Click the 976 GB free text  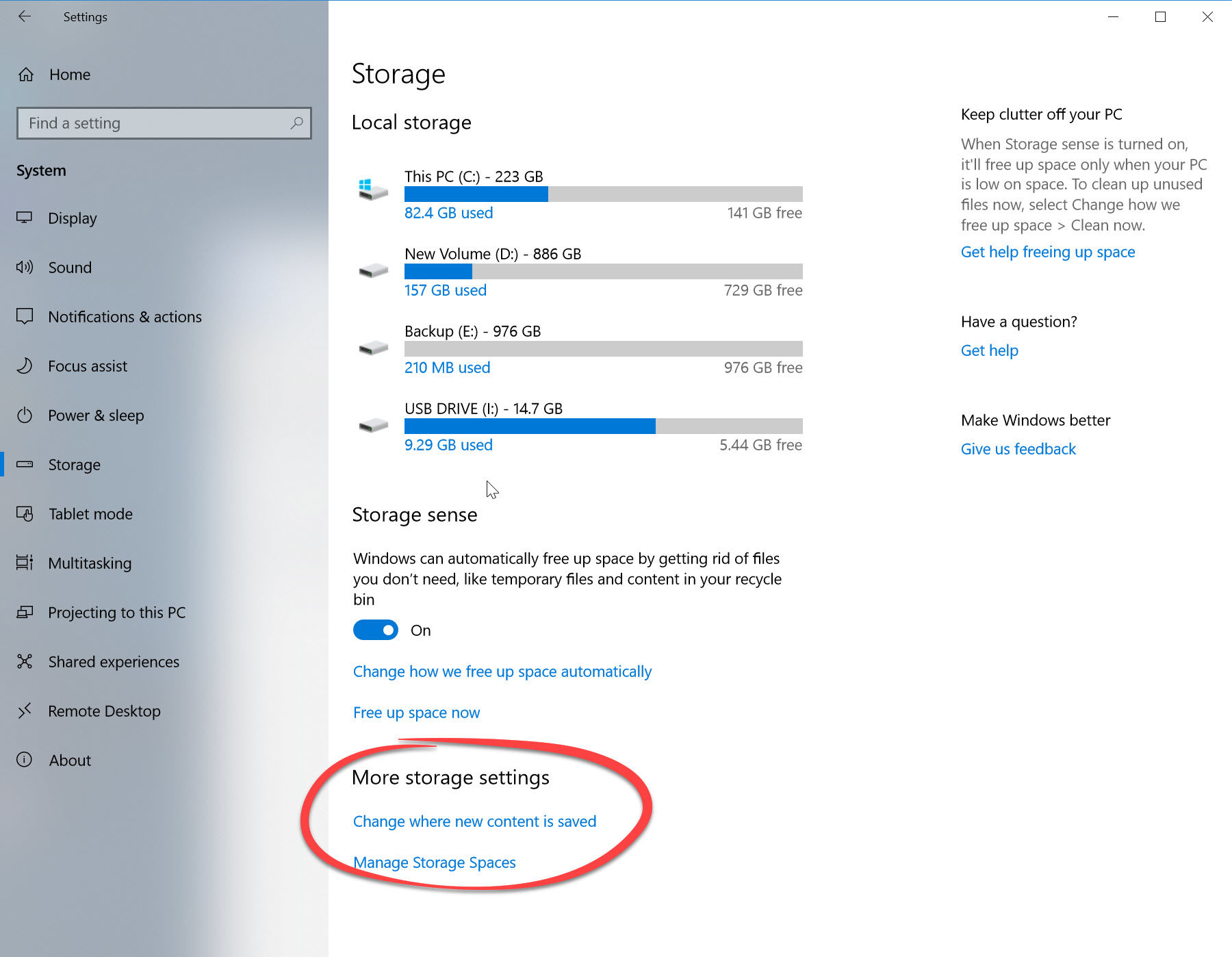point(763,368)
